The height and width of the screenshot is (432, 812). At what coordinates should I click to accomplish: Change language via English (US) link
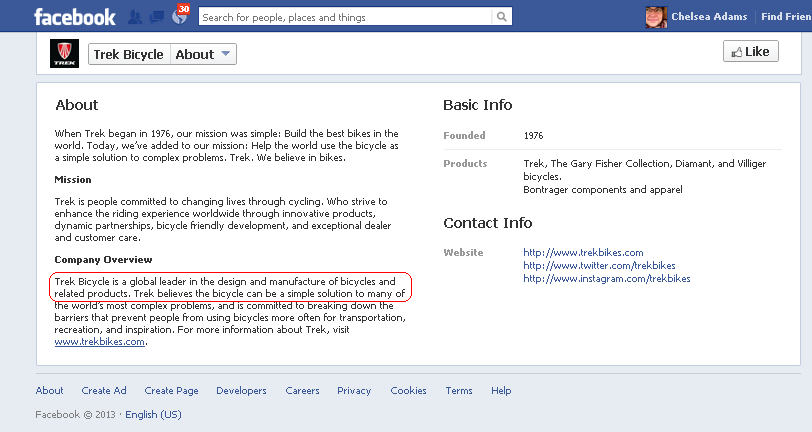coord(153,414)
